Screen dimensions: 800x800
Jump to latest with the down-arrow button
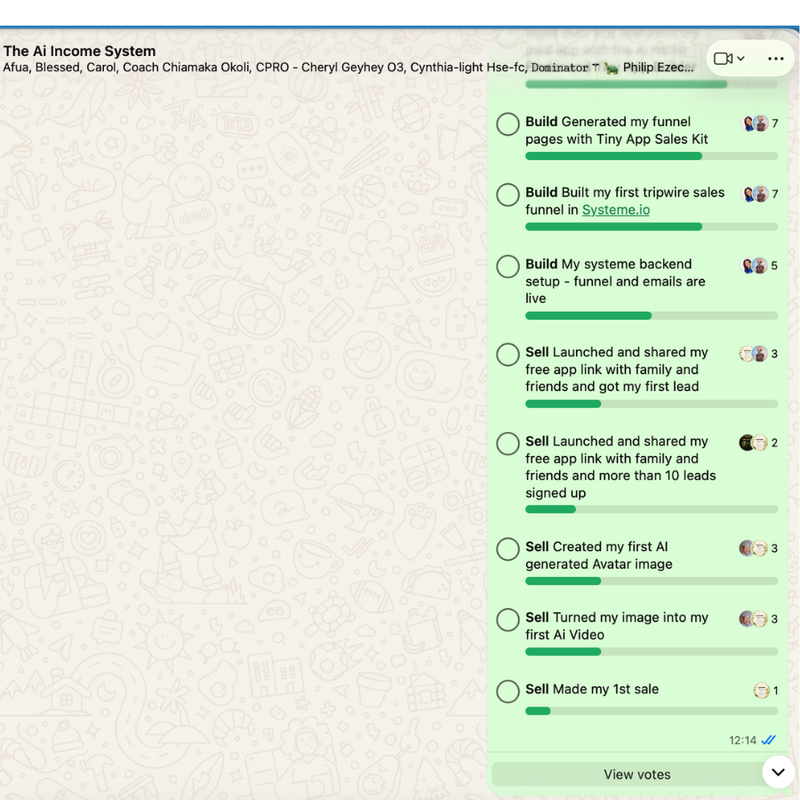[x=778, y=772]
